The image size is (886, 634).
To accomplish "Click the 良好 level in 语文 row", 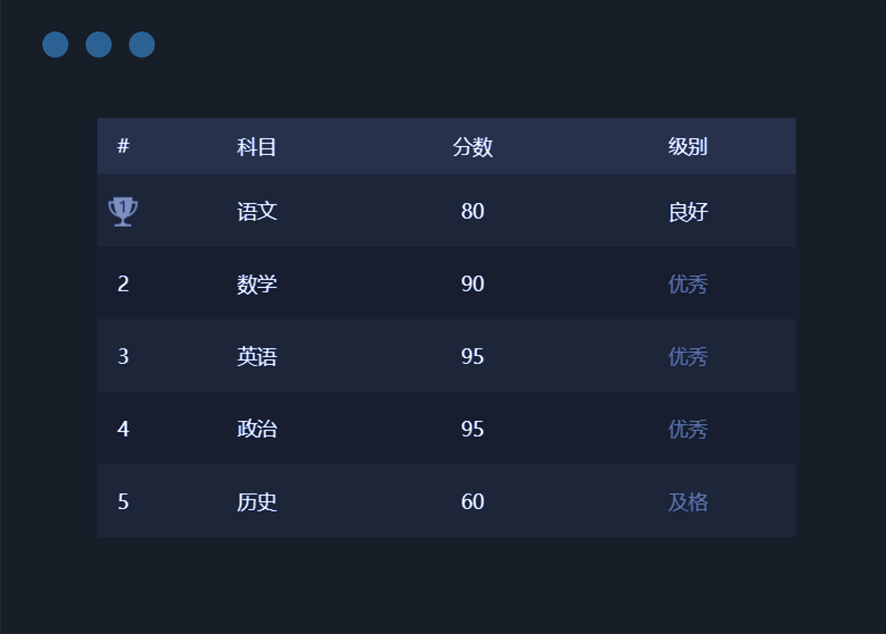I will [x=687, y=211].
